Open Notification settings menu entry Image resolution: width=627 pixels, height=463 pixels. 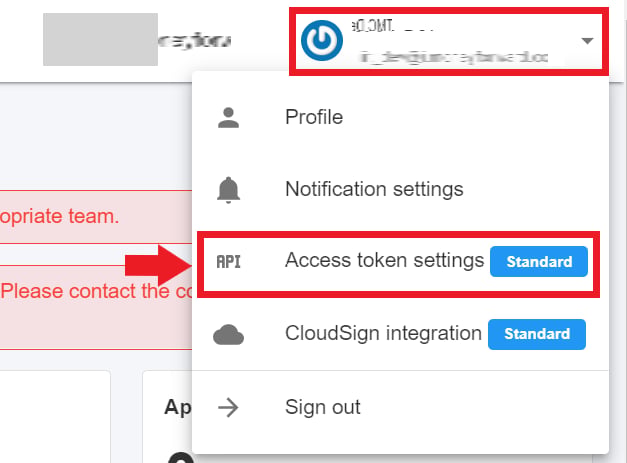tap(400, 189)
